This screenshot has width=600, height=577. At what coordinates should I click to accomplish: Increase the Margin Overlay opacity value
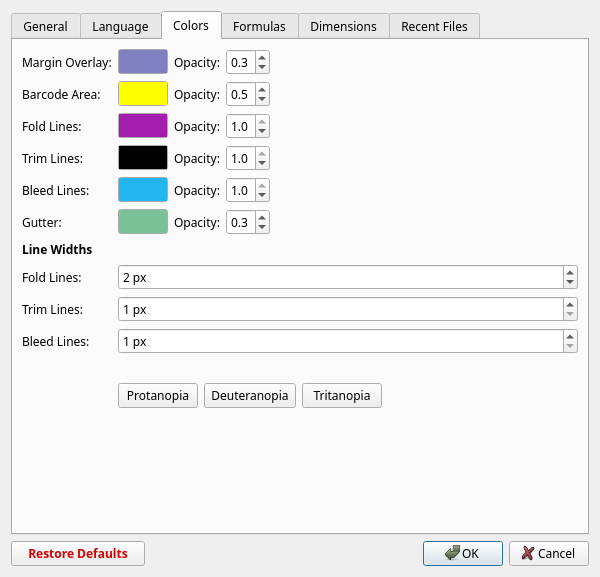point(262,58)
